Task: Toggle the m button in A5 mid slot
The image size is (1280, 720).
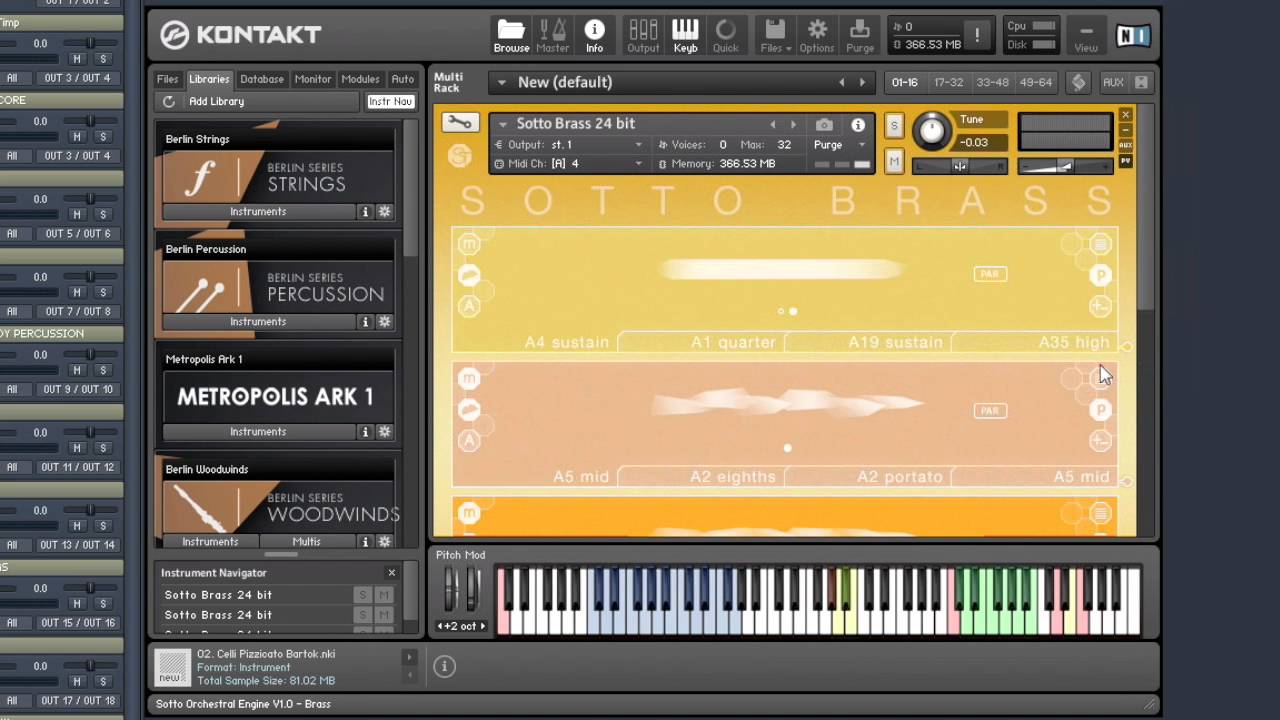Action: click(469, 379)
